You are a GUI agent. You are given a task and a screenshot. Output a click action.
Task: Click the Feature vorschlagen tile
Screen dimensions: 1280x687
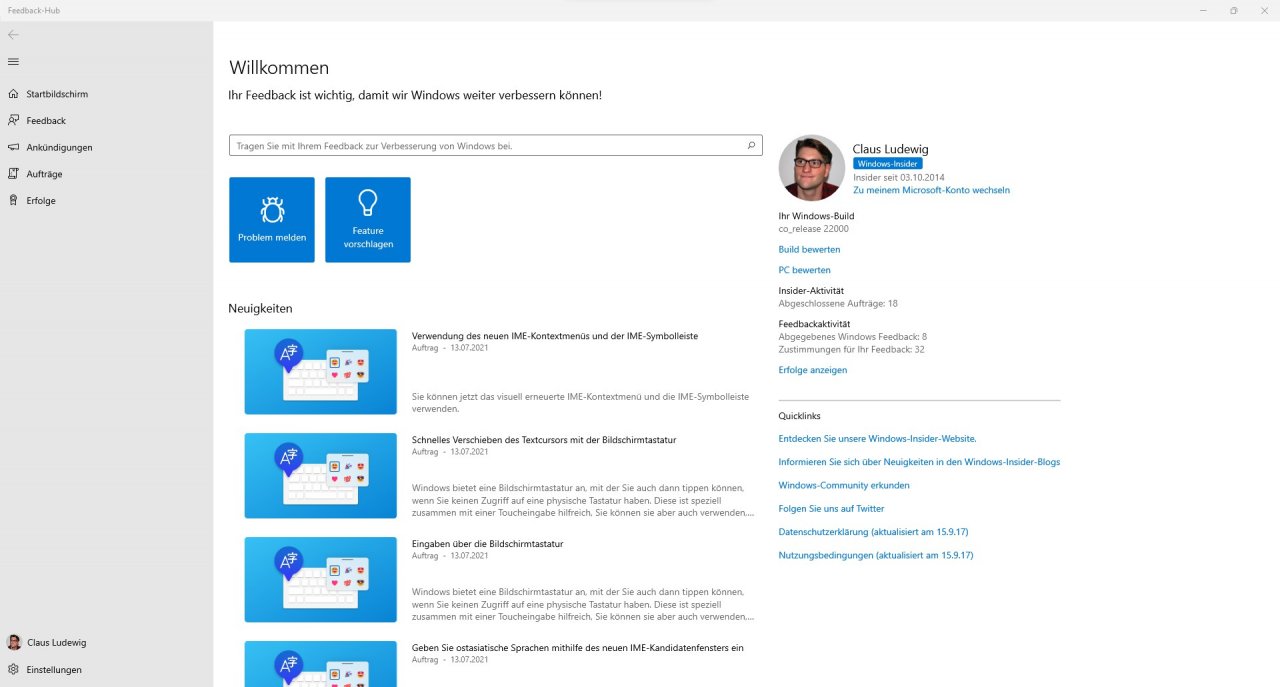point(368,220)
